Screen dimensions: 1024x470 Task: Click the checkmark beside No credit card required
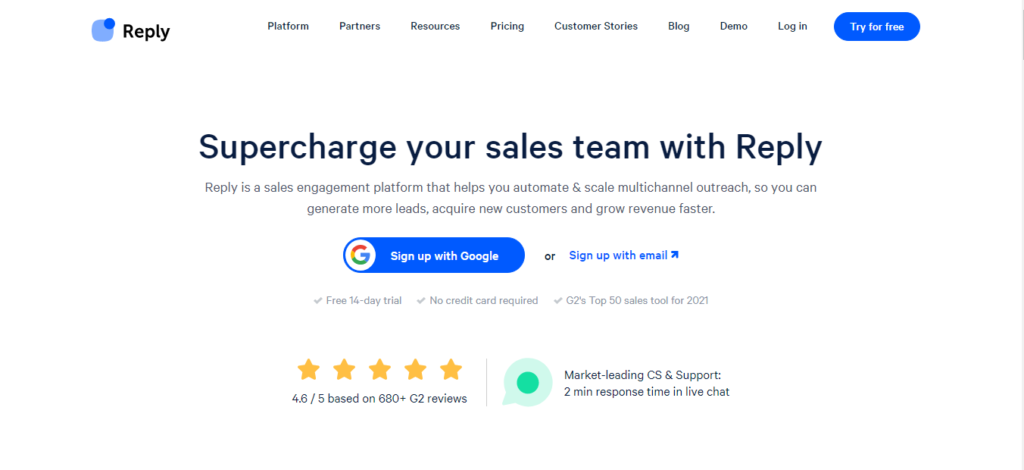point(422,300)
